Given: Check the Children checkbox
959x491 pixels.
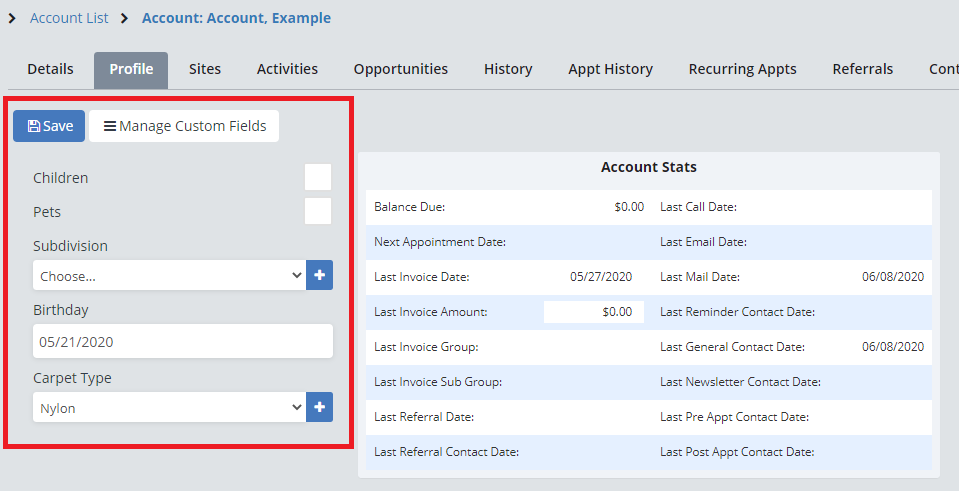Looking at the screenshot, I should tap(318, 178).
